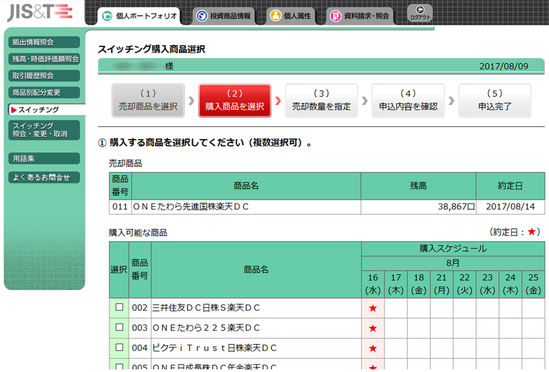Click the 個人ポートフォリオ tab's green icon
Screen dimensions: 549x372
coord(107,16)
